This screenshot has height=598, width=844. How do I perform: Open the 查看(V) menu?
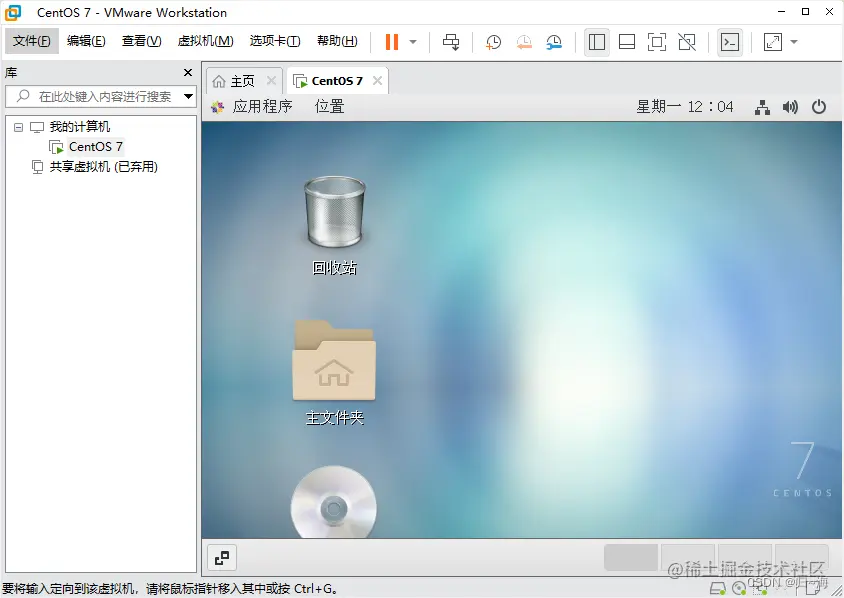click(142, 41)
